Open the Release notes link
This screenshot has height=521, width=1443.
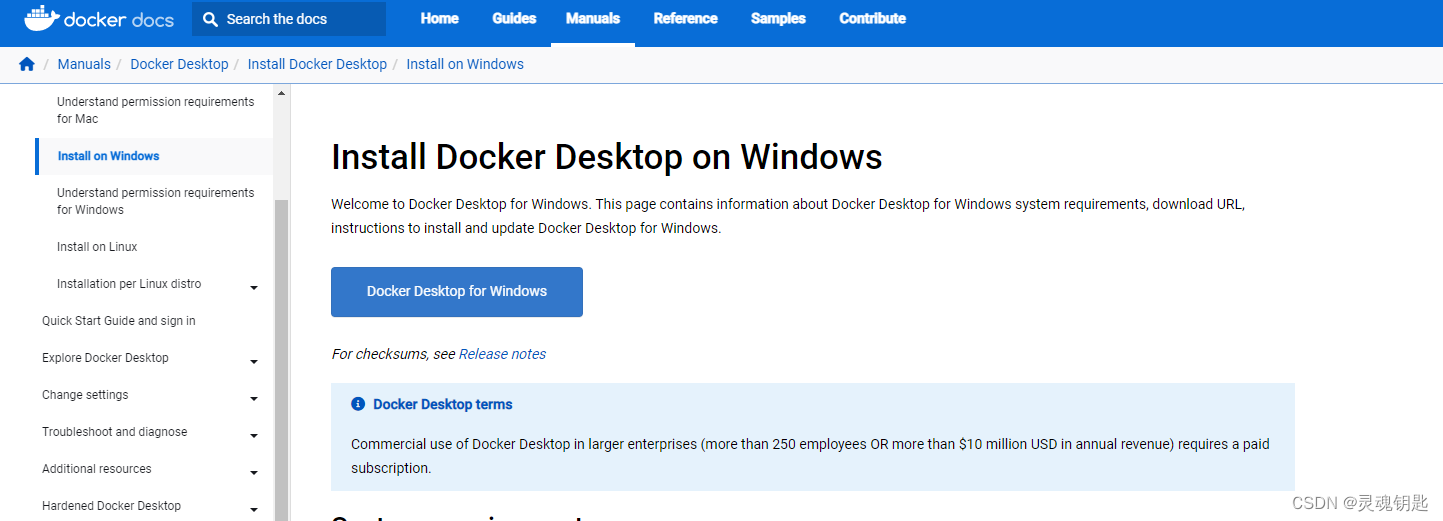click(502, 354)
